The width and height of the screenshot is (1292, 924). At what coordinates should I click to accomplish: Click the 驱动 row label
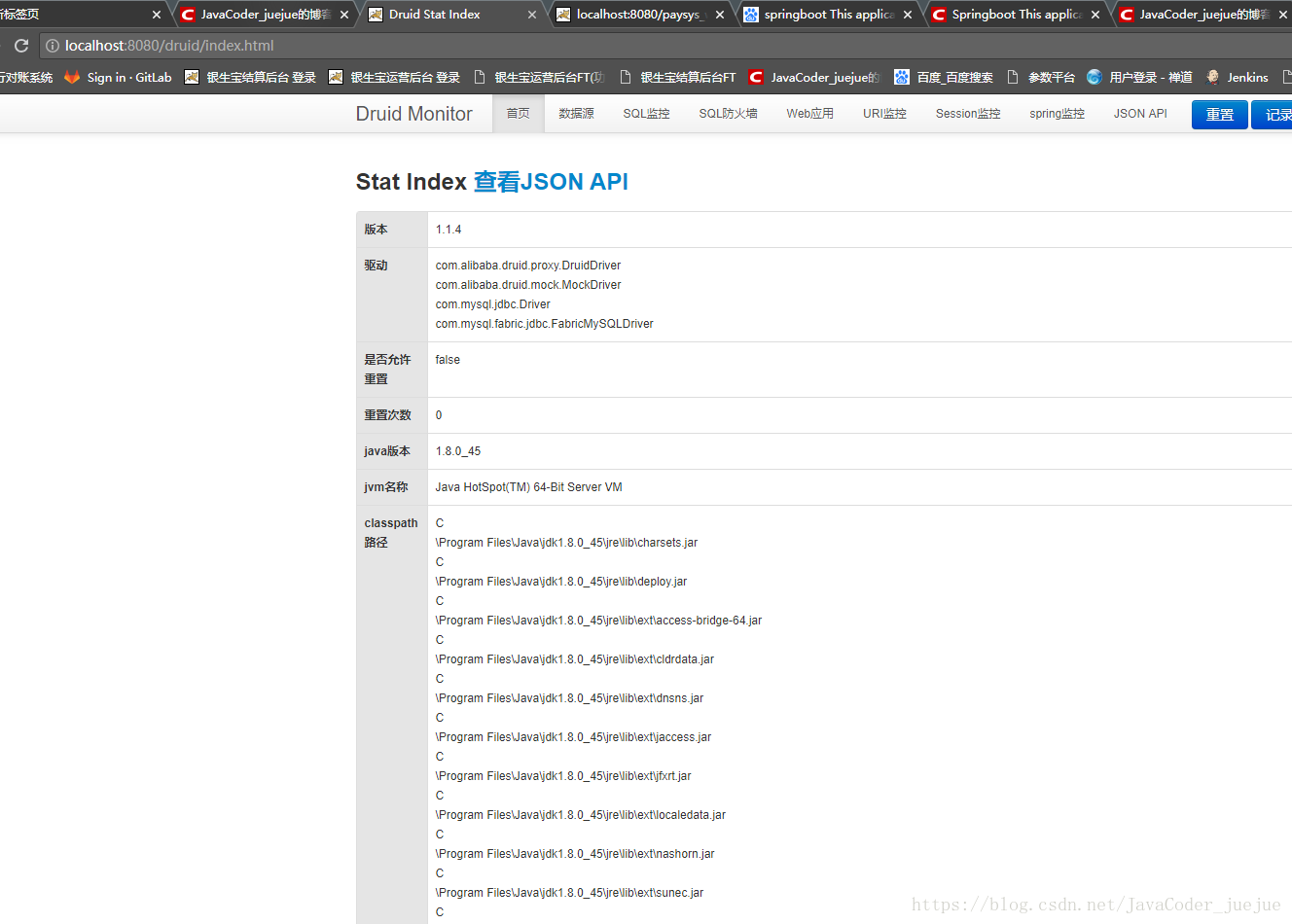376,266
